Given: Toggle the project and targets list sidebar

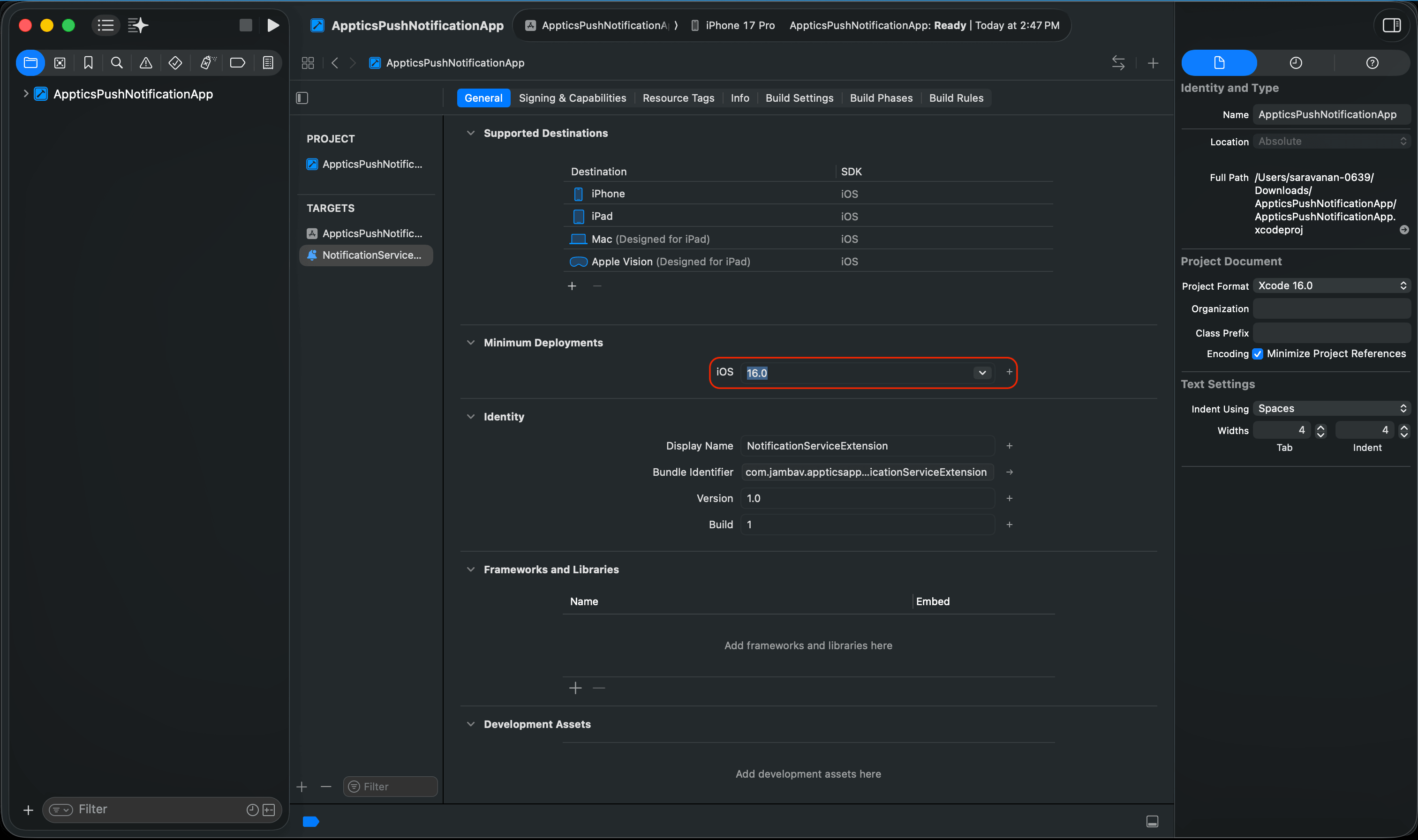Looking at the screenshot, I should pos(302,98).
